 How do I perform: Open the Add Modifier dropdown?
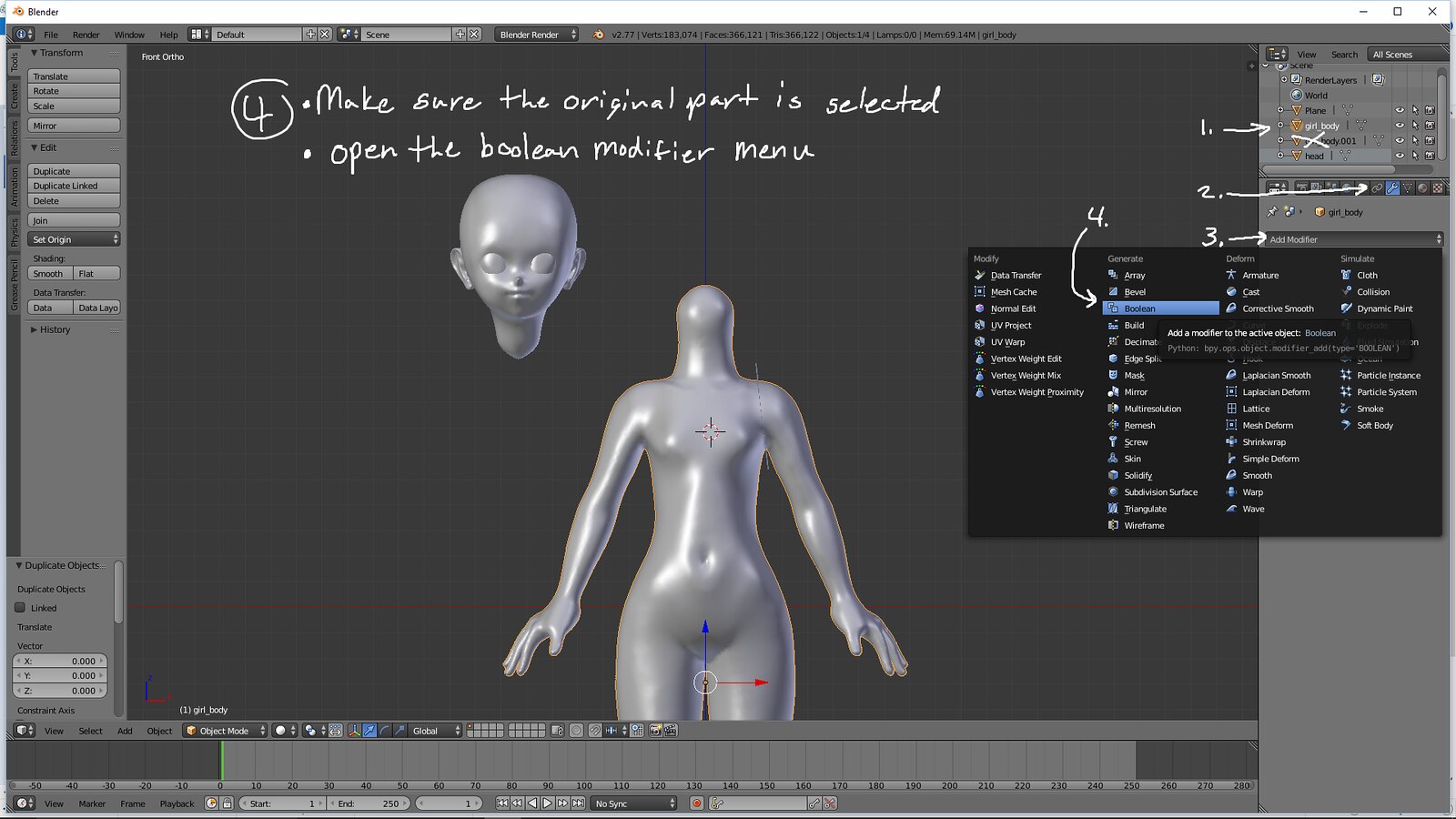[x=1355, y=239]
